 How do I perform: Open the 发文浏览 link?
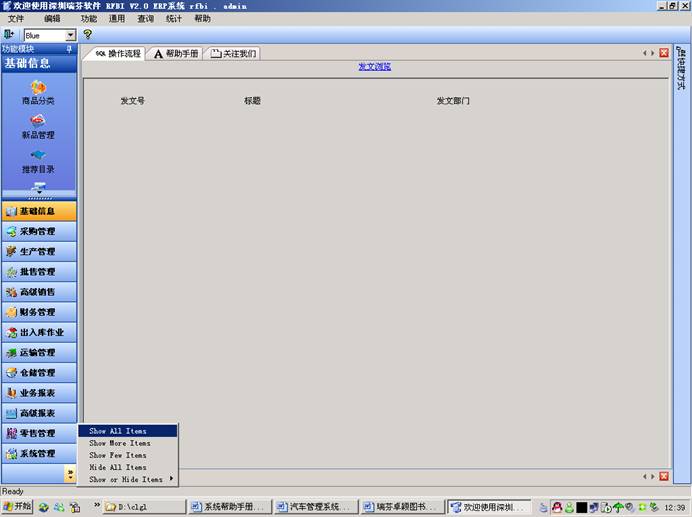coord(374,67)
